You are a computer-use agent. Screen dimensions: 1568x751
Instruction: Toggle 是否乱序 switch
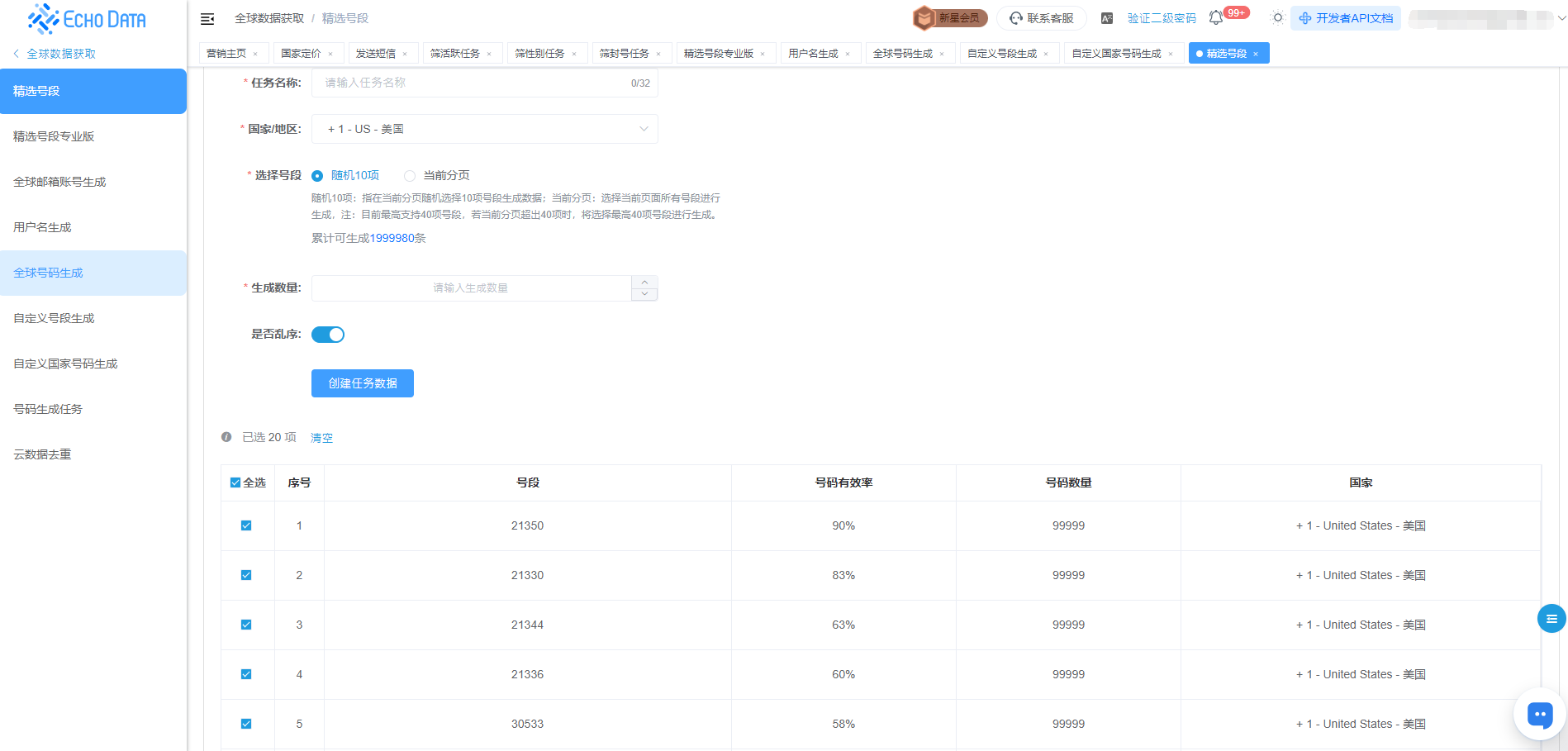coord(328,335)
